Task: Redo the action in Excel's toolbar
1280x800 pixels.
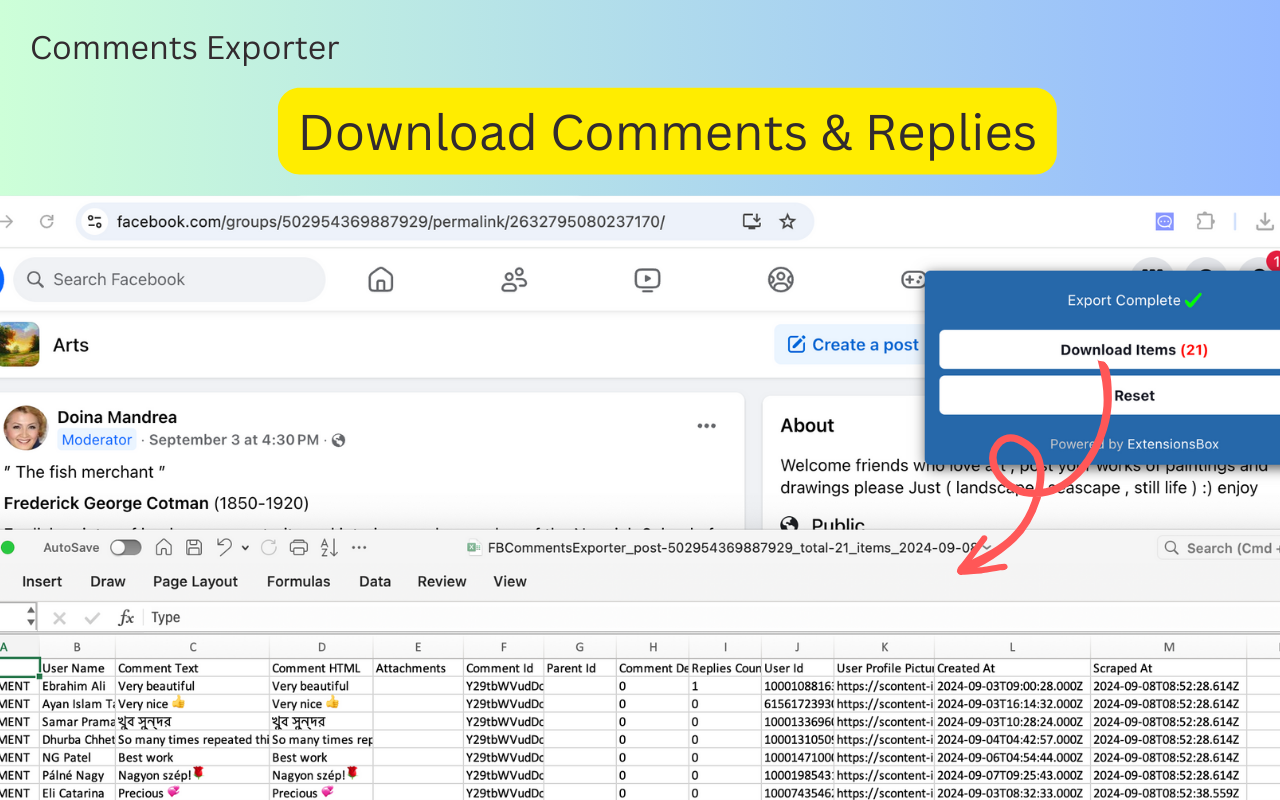Action: [268, 548]
